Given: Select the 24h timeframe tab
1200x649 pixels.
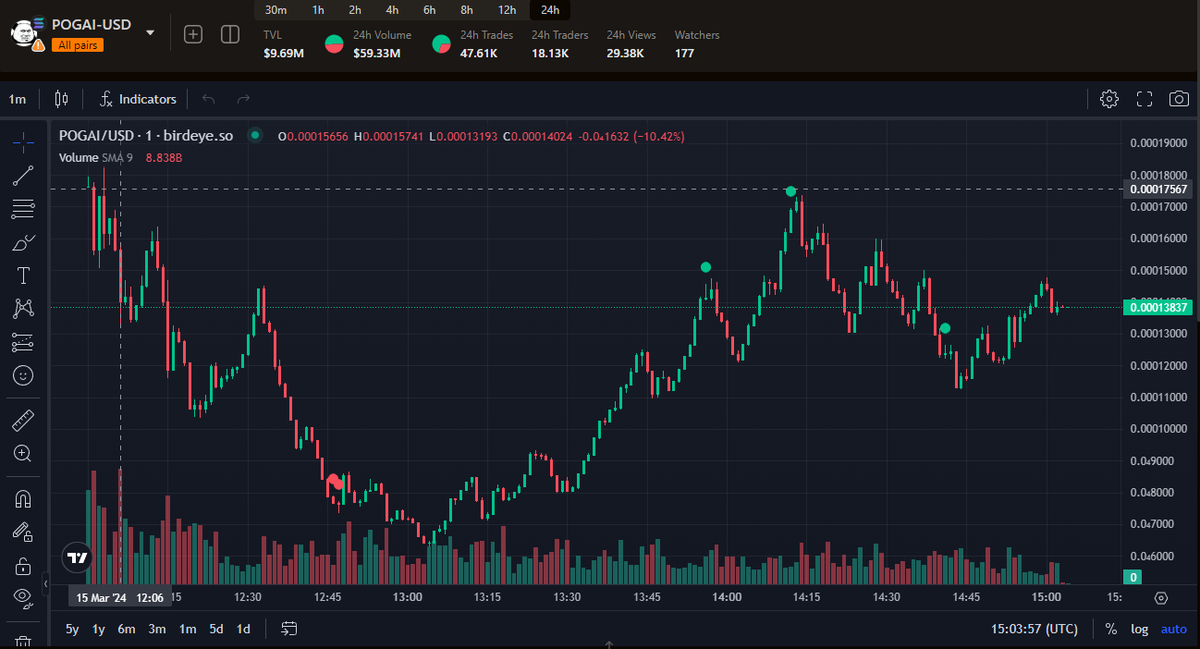Looking at the screenshot, I should point(549,9).
